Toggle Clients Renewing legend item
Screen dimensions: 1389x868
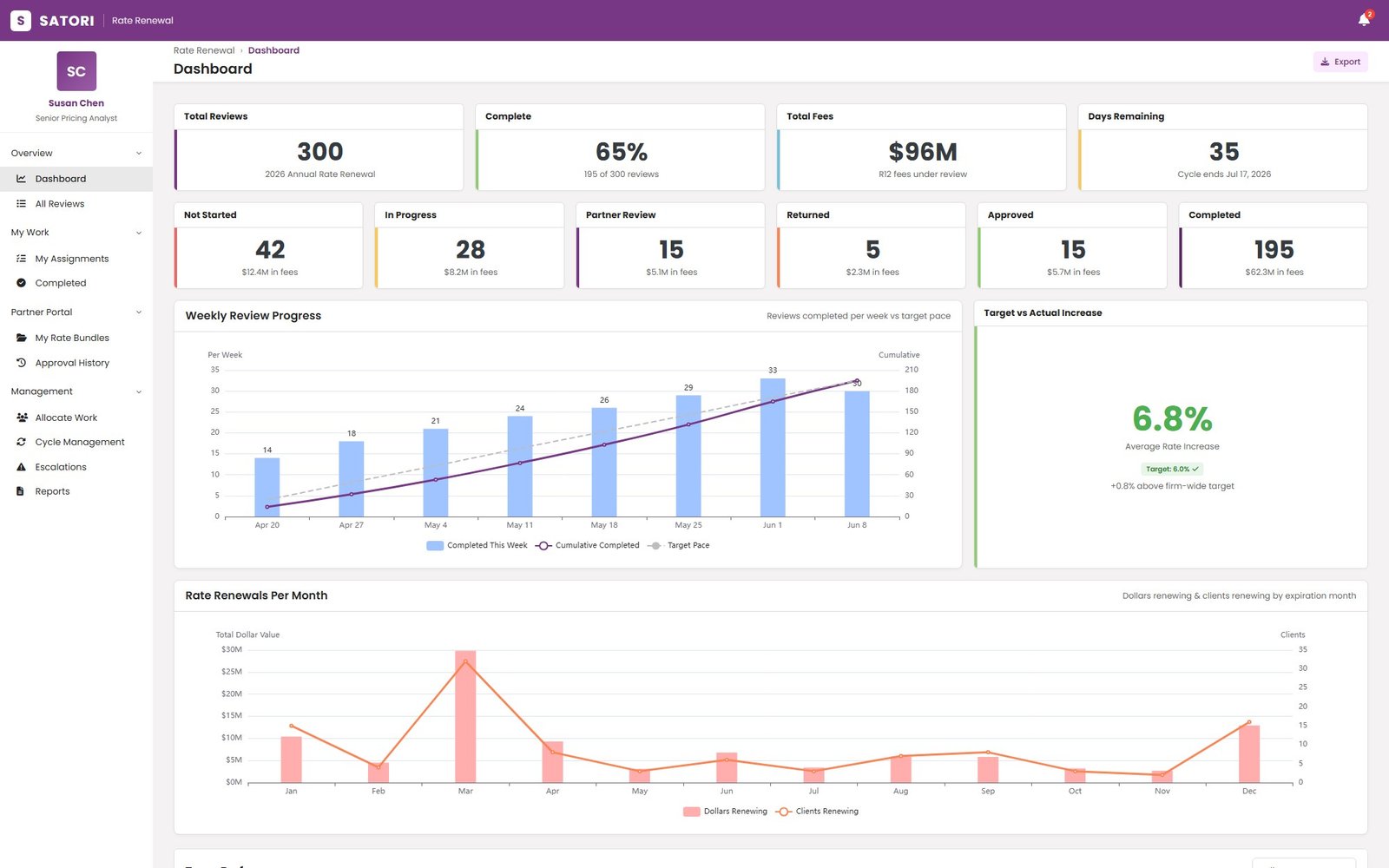point(817,812)
